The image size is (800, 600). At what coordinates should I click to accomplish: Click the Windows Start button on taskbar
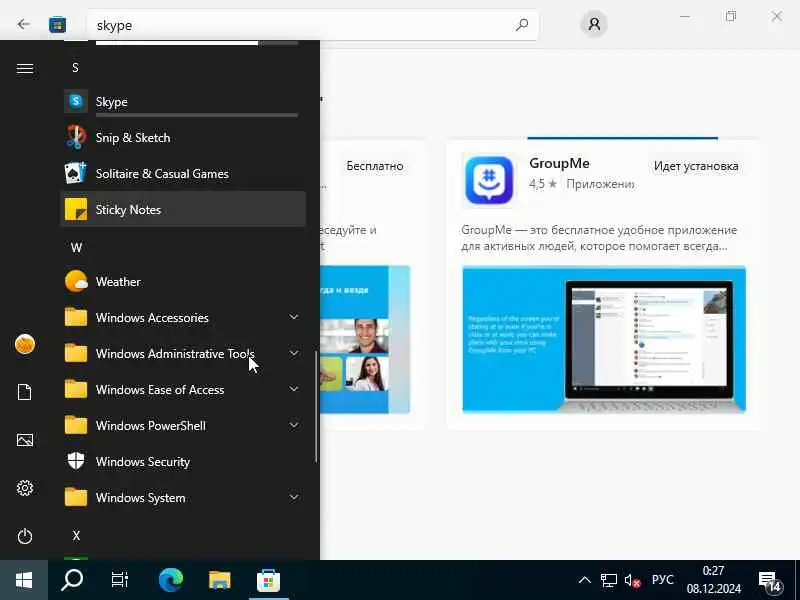(x=24, y=580)
